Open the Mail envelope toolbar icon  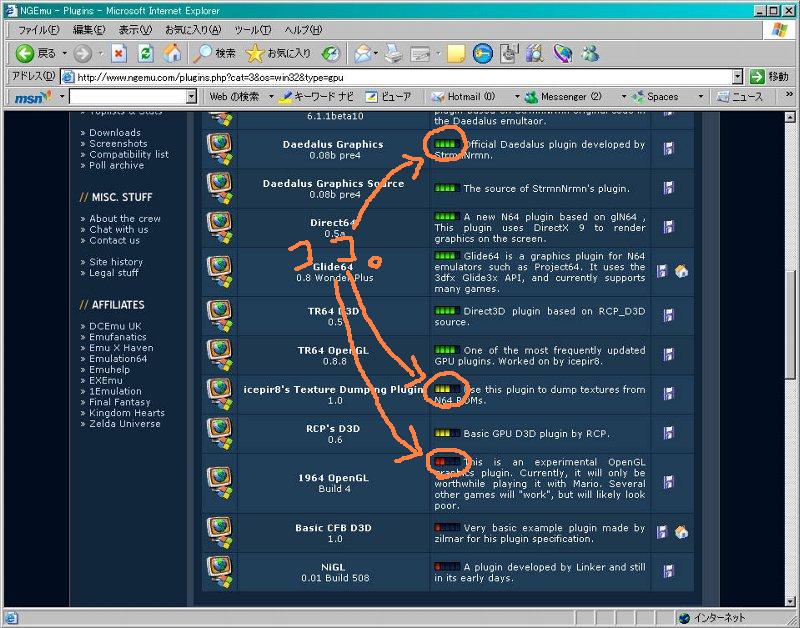coord(362,54)
